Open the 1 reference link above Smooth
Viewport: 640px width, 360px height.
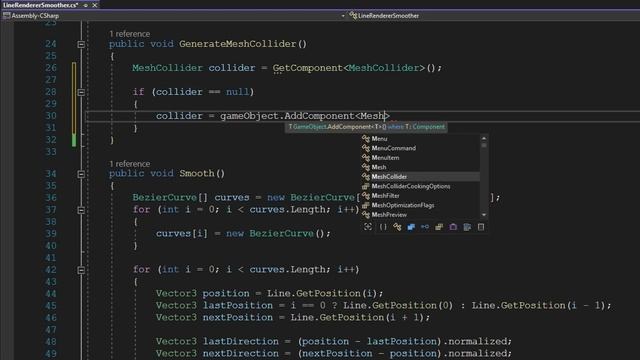pos(129,164)
